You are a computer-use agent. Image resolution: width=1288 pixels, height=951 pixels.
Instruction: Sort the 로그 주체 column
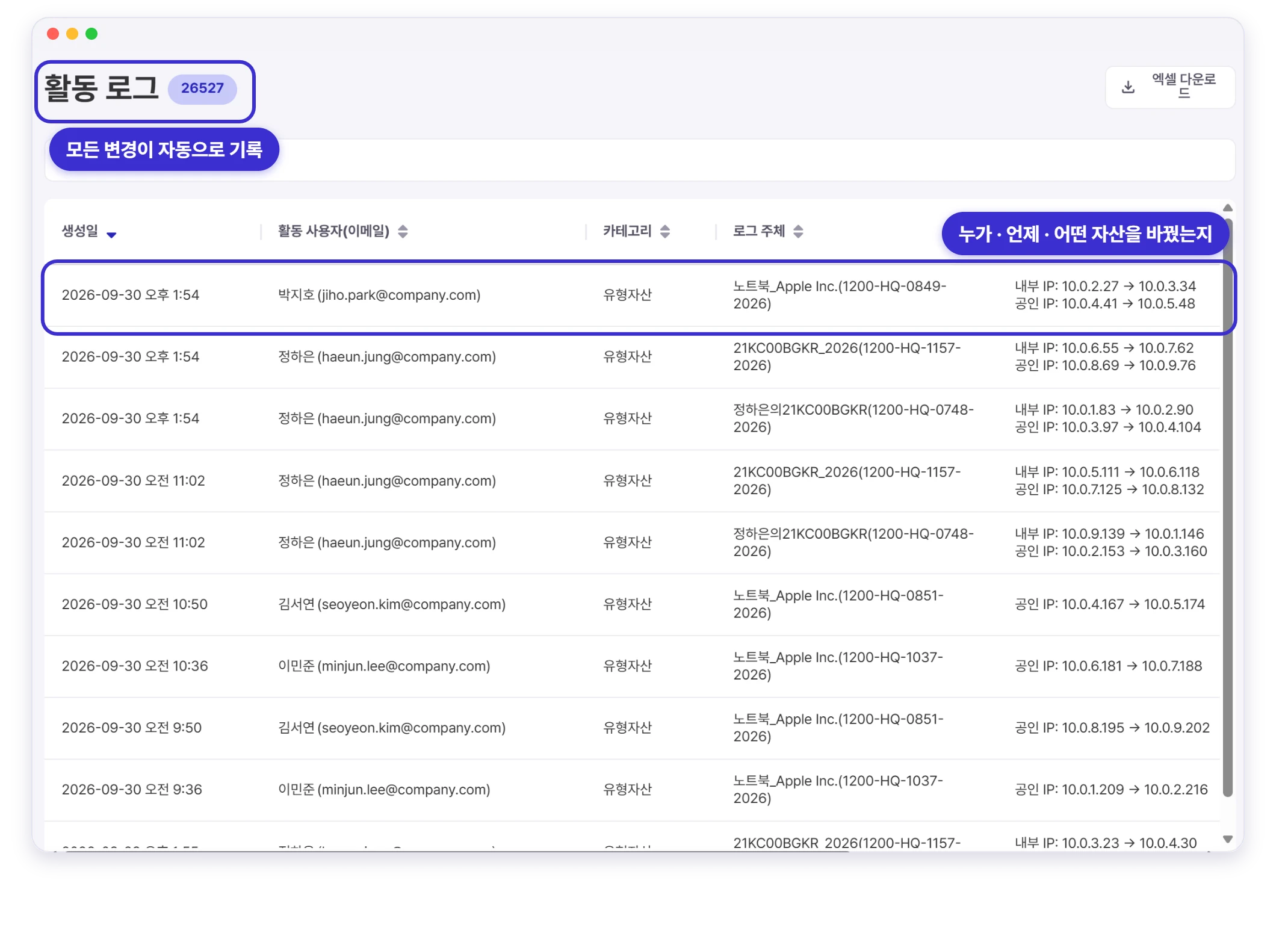coord(798,231)
